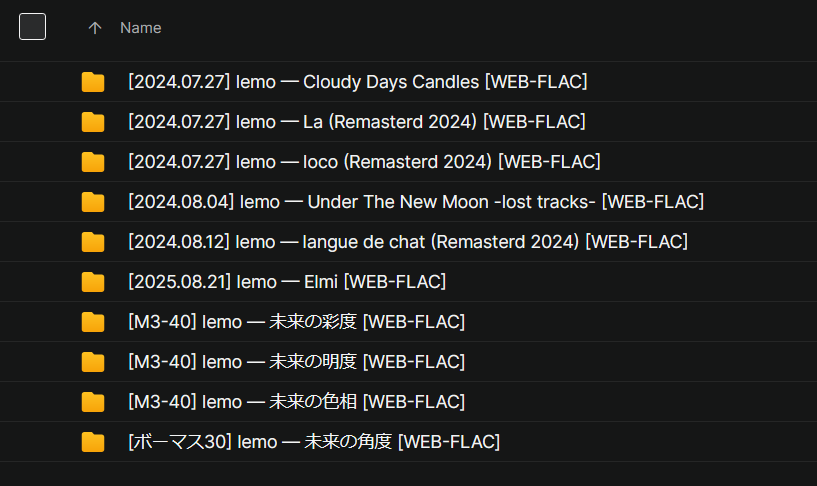Image resolution: width=817 pixels, height=486 pixels.
Task: Click folder icon for Elmi
Action: (93, 282)
